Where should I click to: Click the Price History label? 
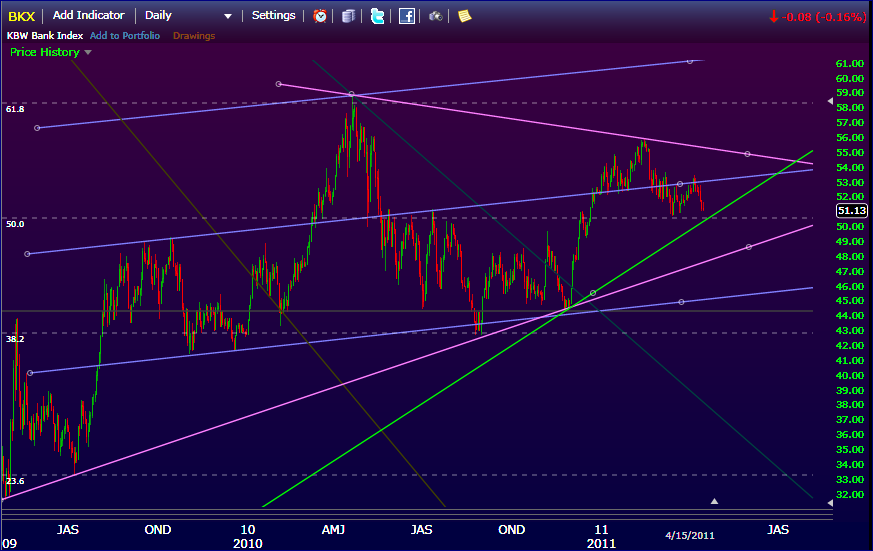(x=45, y=52)
